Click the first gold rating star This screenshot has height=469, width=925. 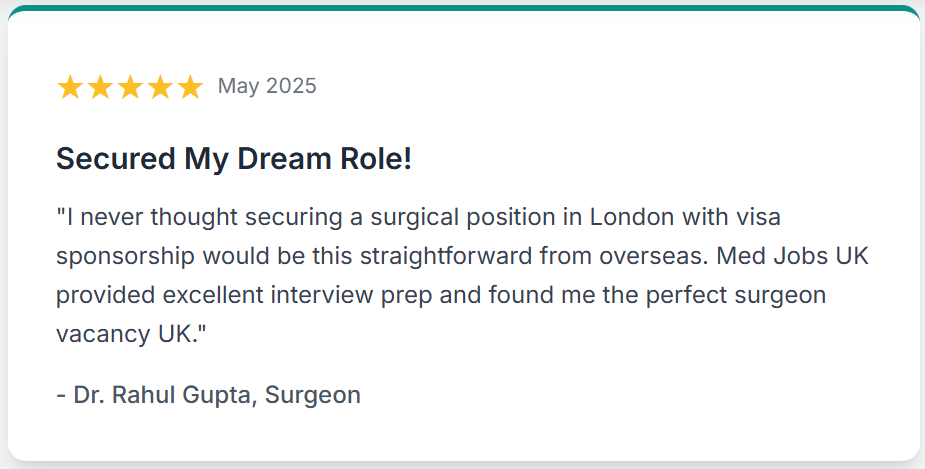(x=70, y=87)
